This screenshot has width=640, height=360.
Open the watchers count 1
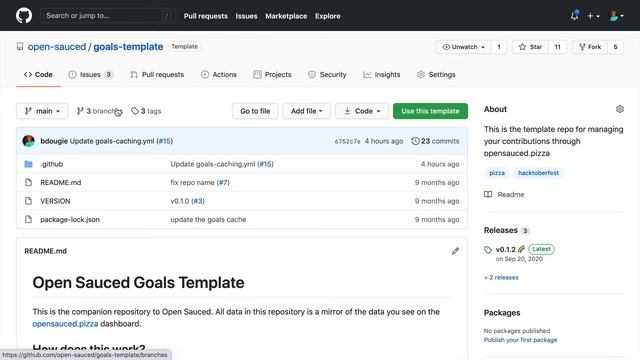click(x=499, y=47)
